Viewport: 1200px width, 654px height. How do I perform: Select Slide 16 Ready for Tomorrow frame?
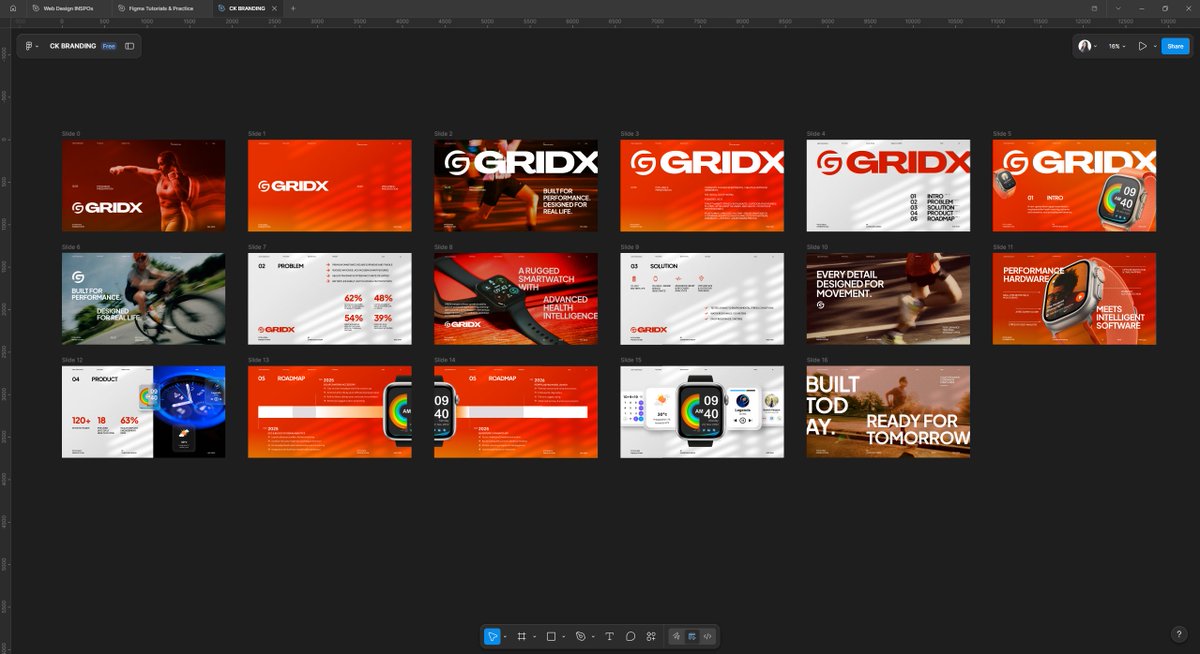888,412
